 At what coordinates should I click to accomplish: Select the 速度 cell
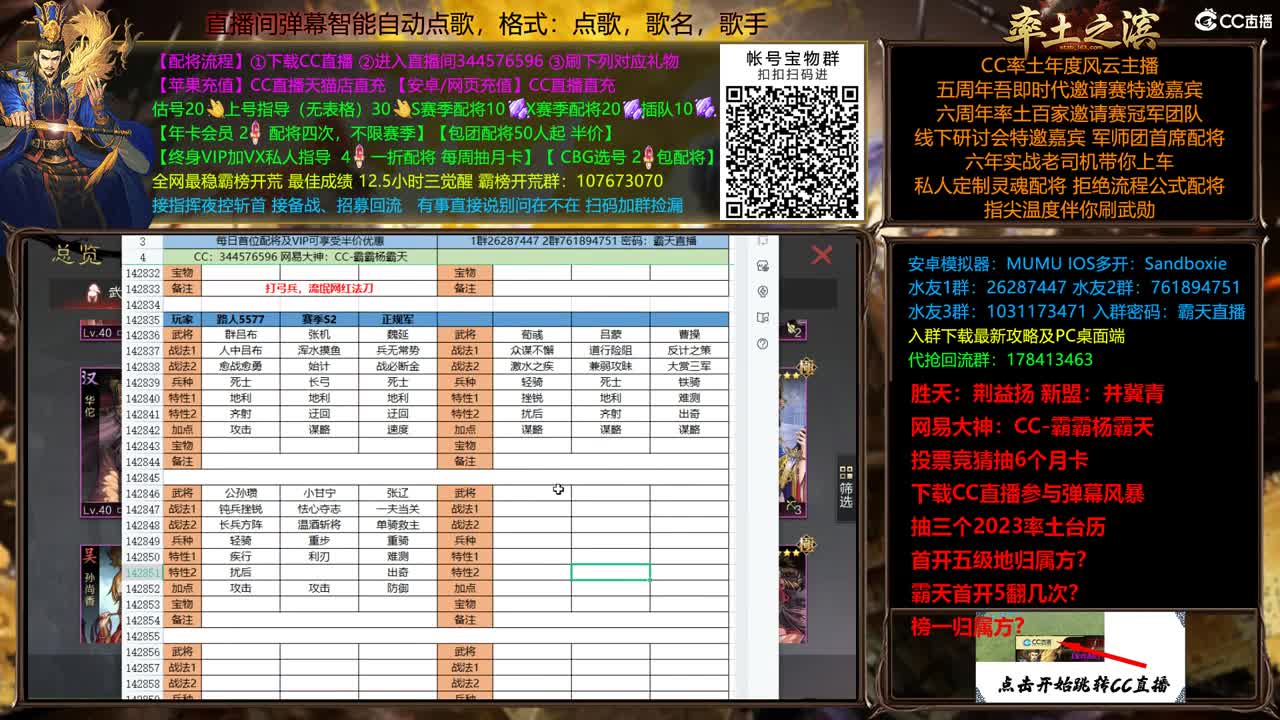(397, 430)
